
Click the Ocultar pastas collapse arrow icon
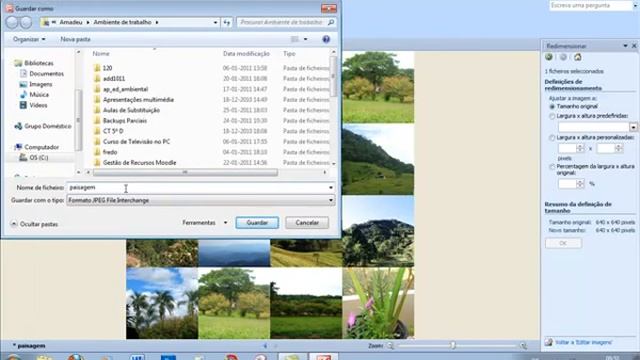14,224
